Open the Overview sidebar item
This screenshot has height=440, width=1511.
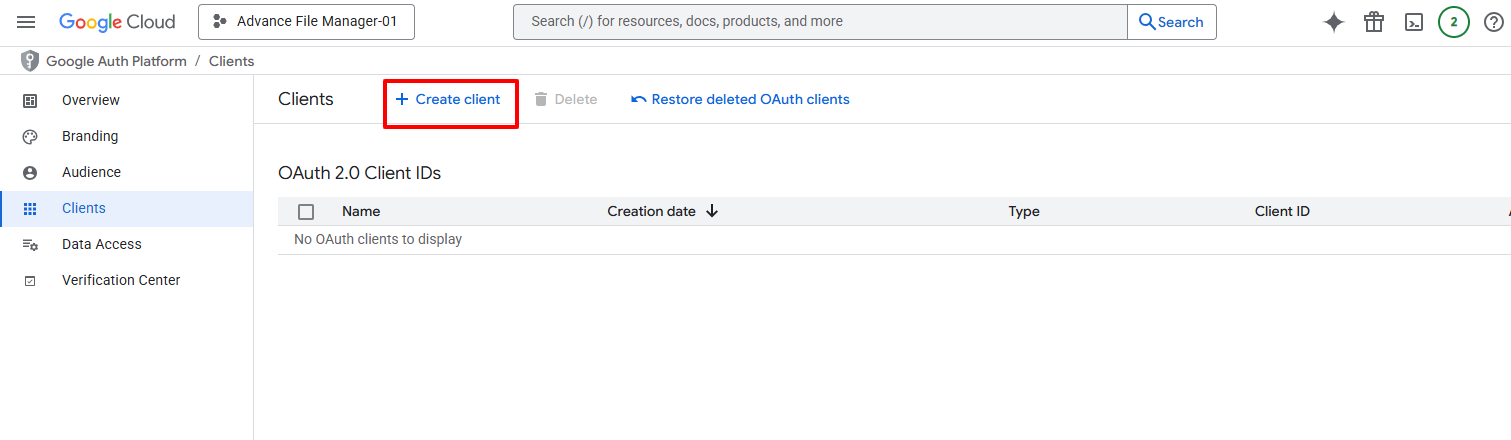coord(90,100)
